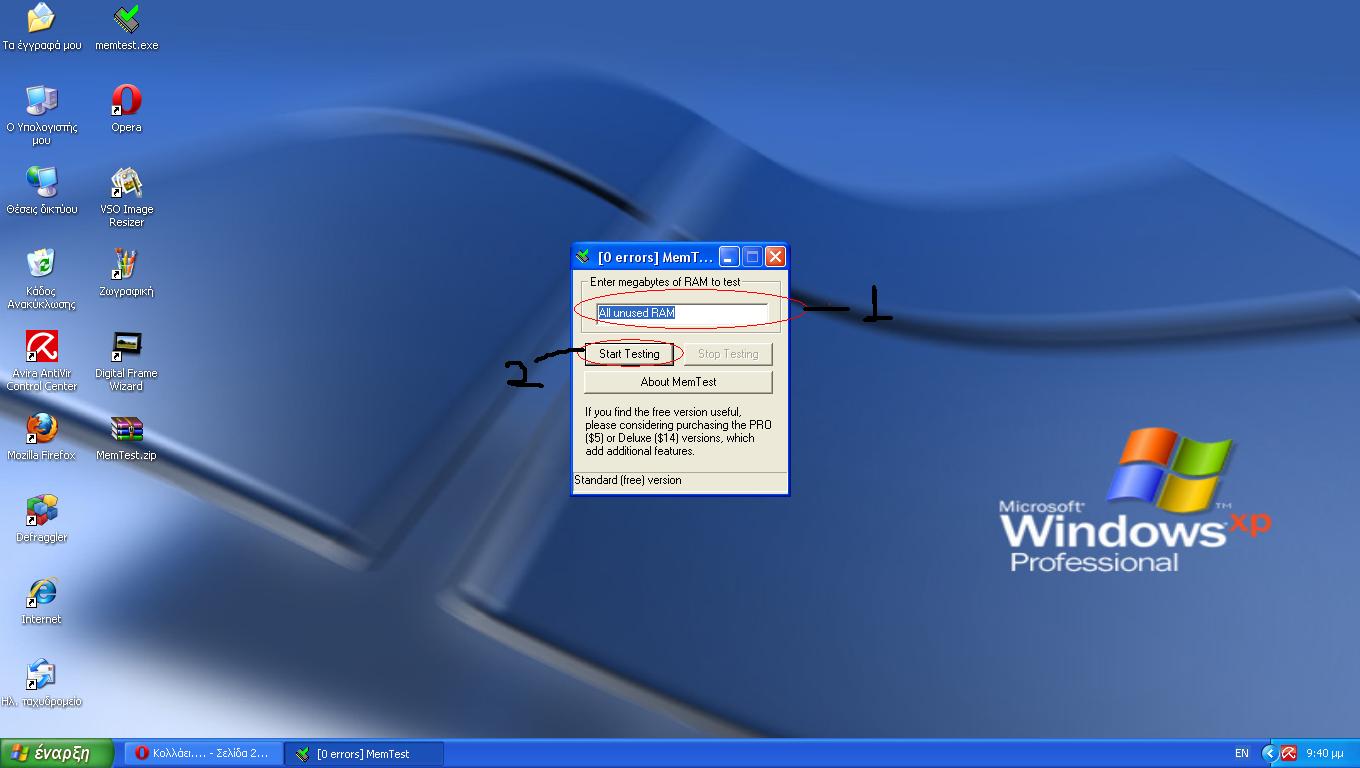Image resolution: width=1360 pixels, height=768 pixels.
Task: Click the Start Testing button
Action: click(629, 354)
